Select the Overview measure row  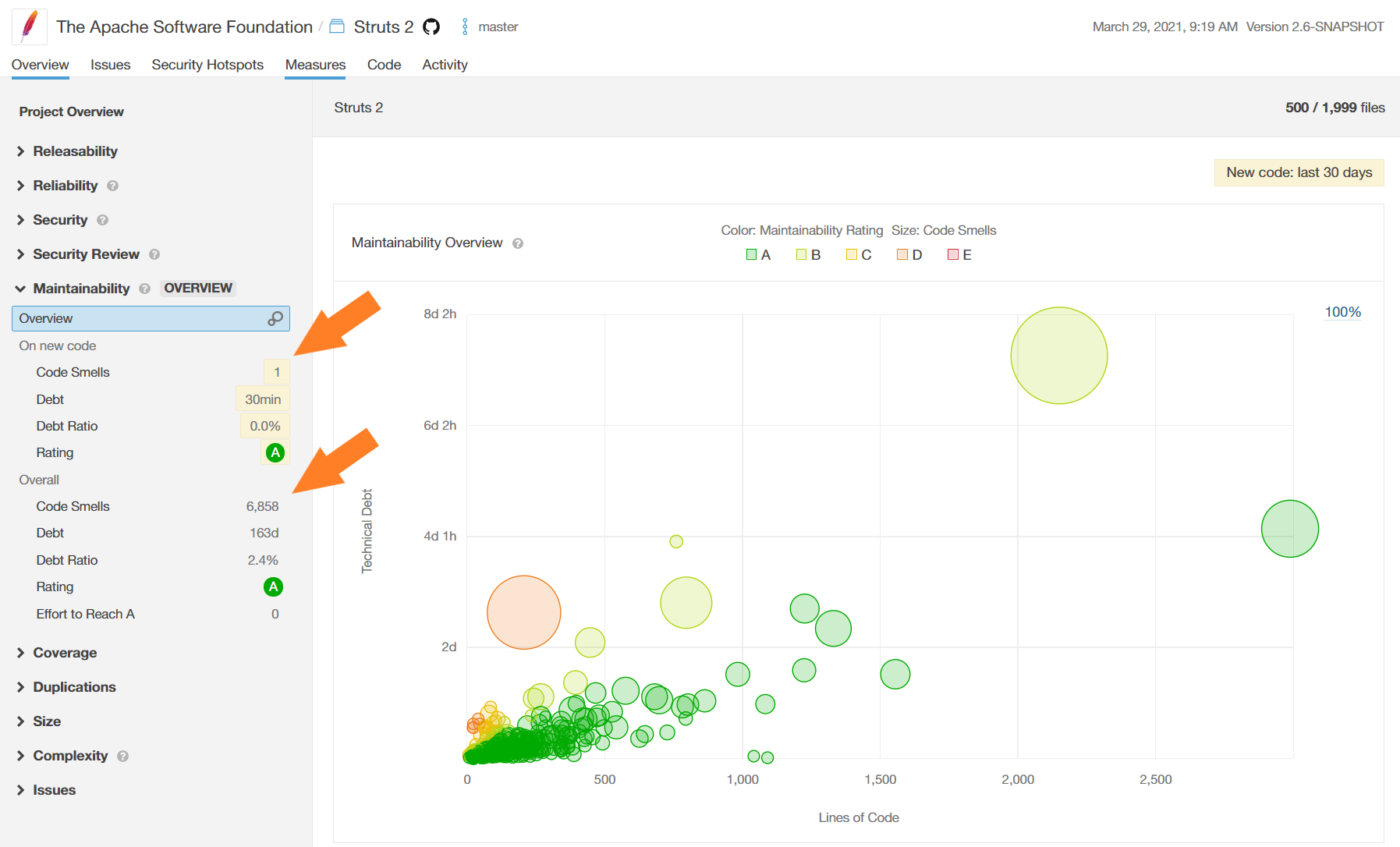click(x=151, y=318)
